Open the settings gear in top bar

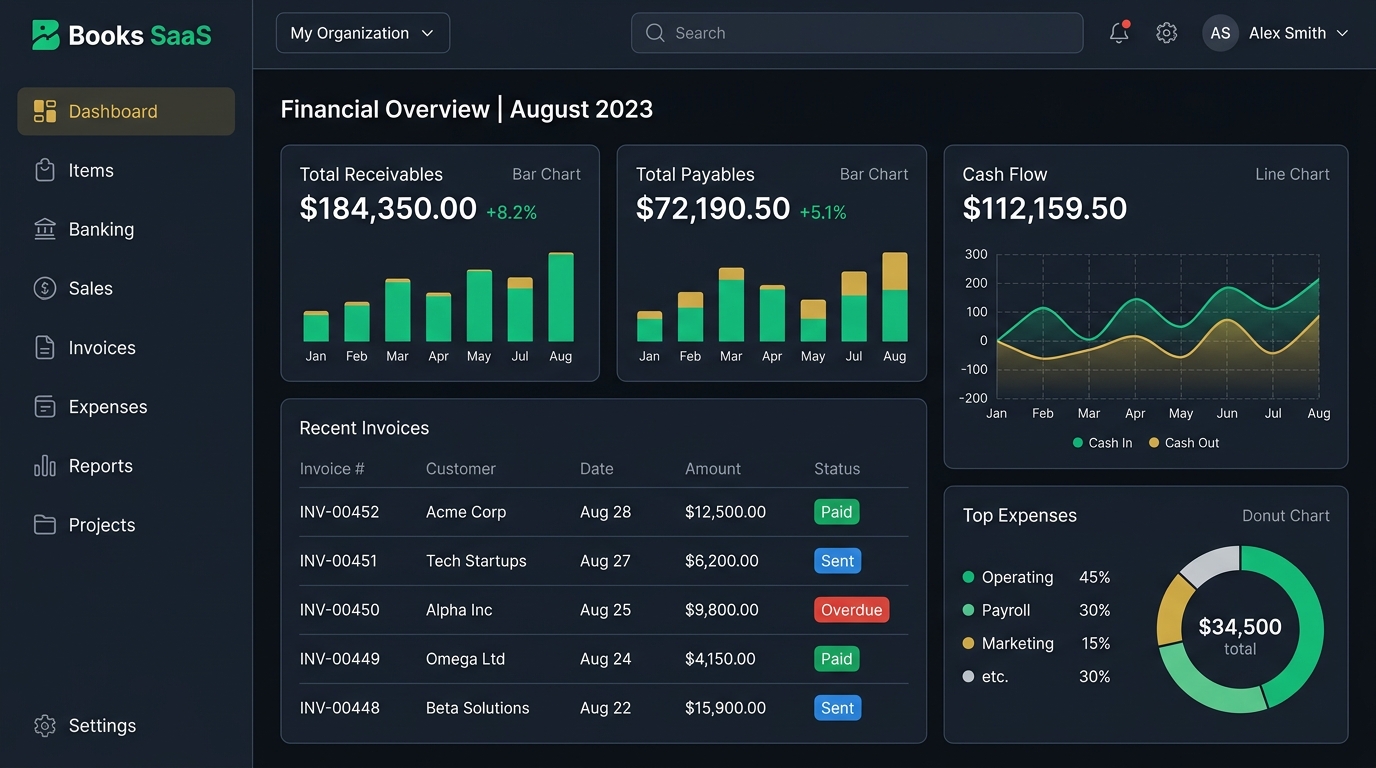click(1166, 33)
